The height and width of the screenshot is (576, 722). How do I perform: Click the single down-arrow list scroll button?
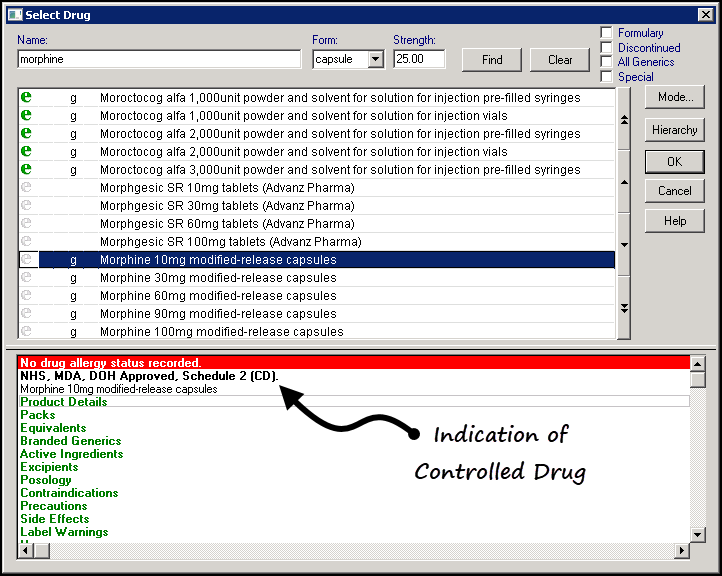625,245
